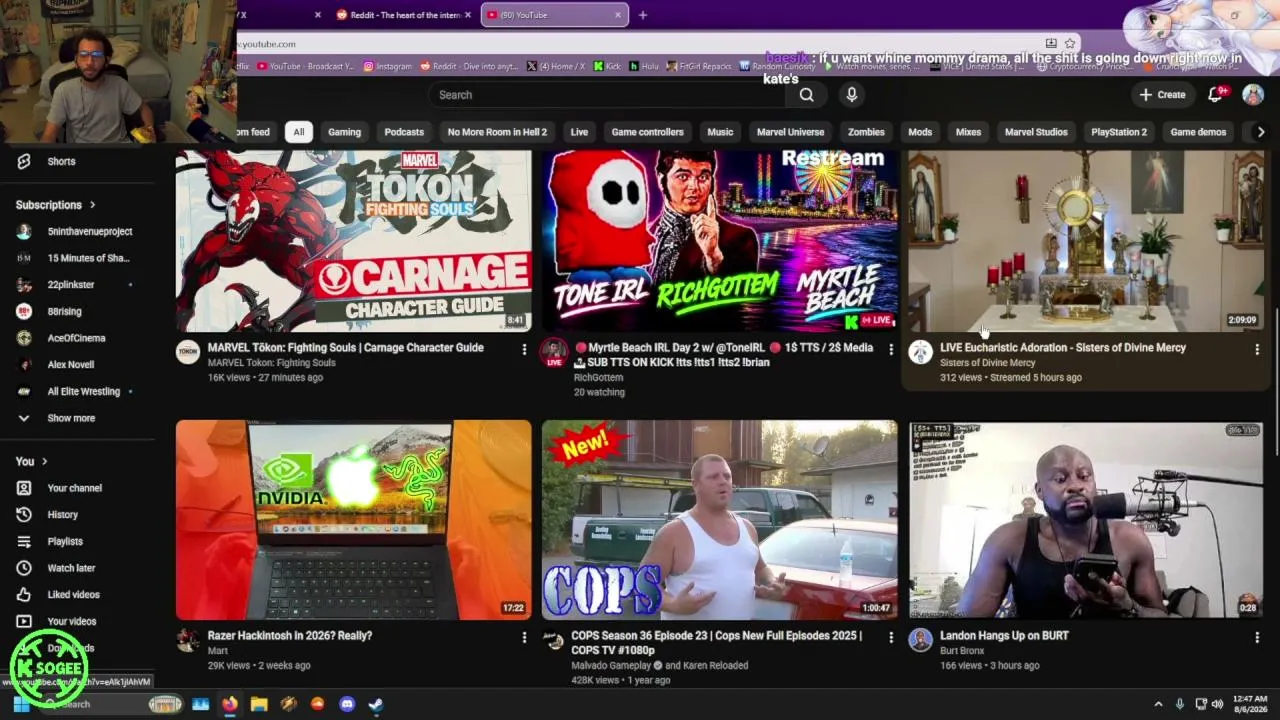The height and width of the screenshot is (720, 1280).
Task: Open more options for Landon Hangs Up video
Action: coord(1257,637)
